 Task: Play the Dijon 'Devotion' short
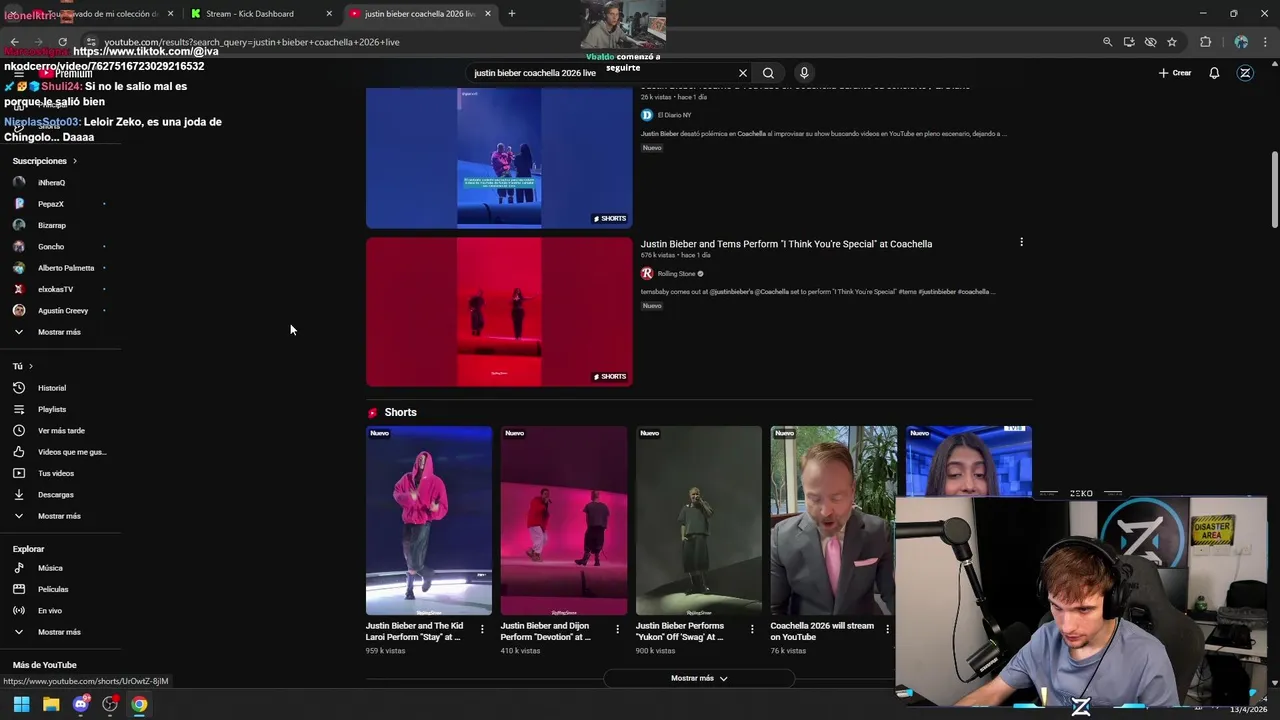click(x=564, y=520)
